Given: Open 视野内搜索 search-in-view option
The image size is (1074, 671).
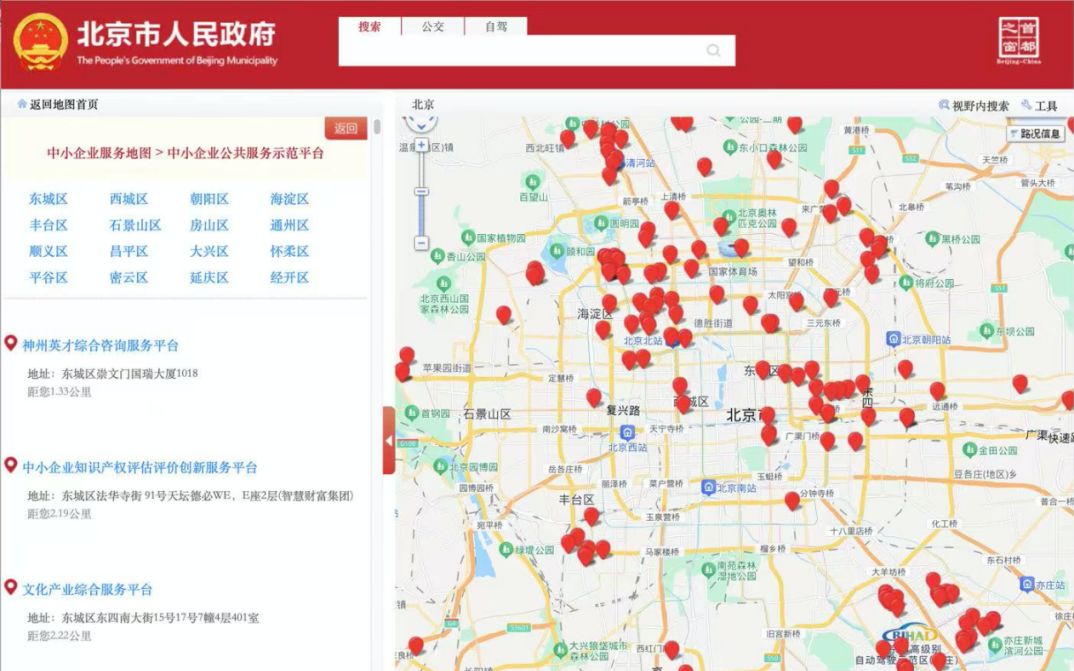Looking at the screenshot, I should 974,105.
